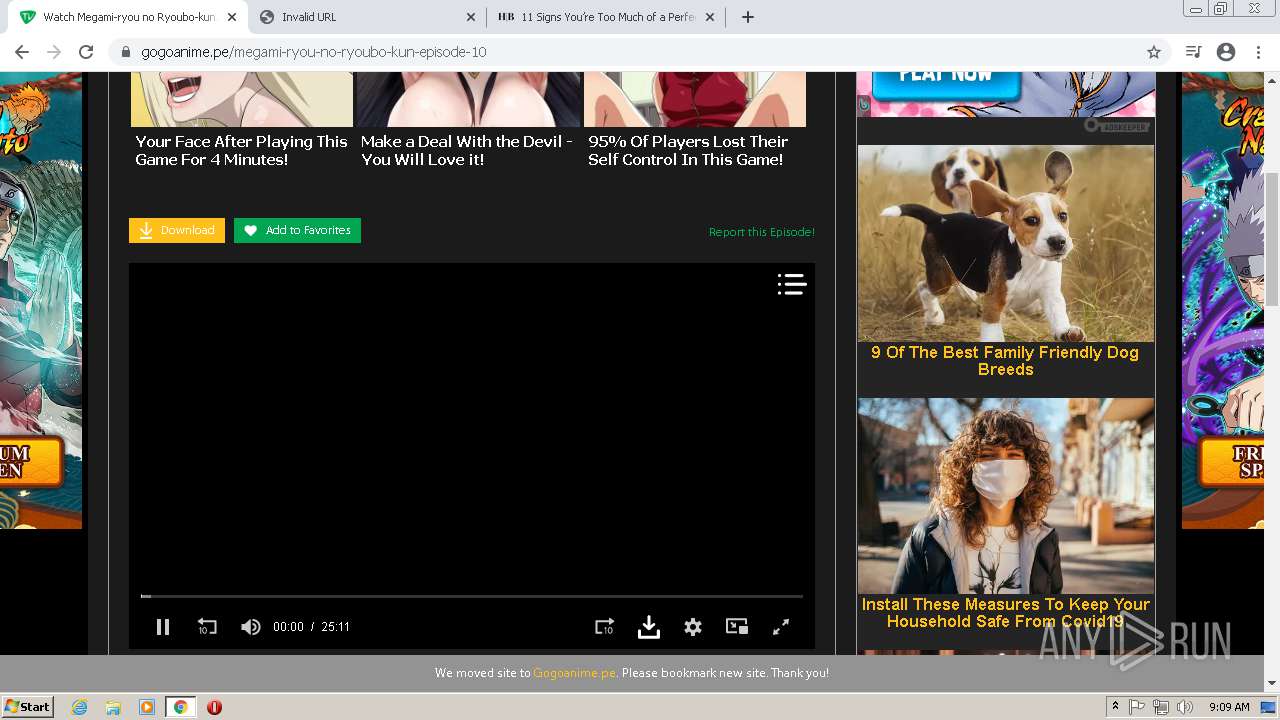
Task: Skip forward 10 seconds in the player
Action: (604, 627)
